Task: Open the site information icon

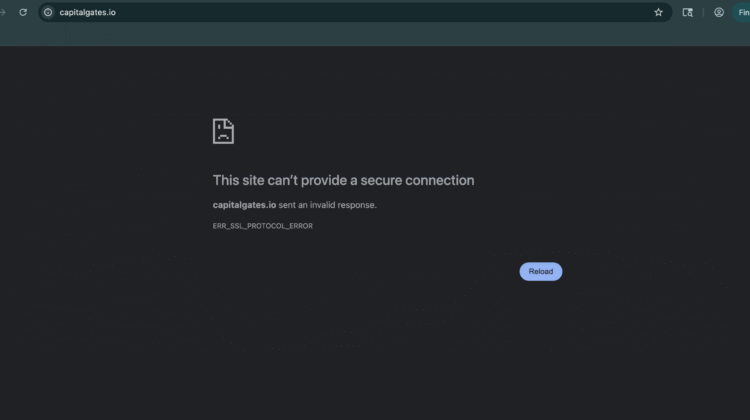Action: point(48,12)
